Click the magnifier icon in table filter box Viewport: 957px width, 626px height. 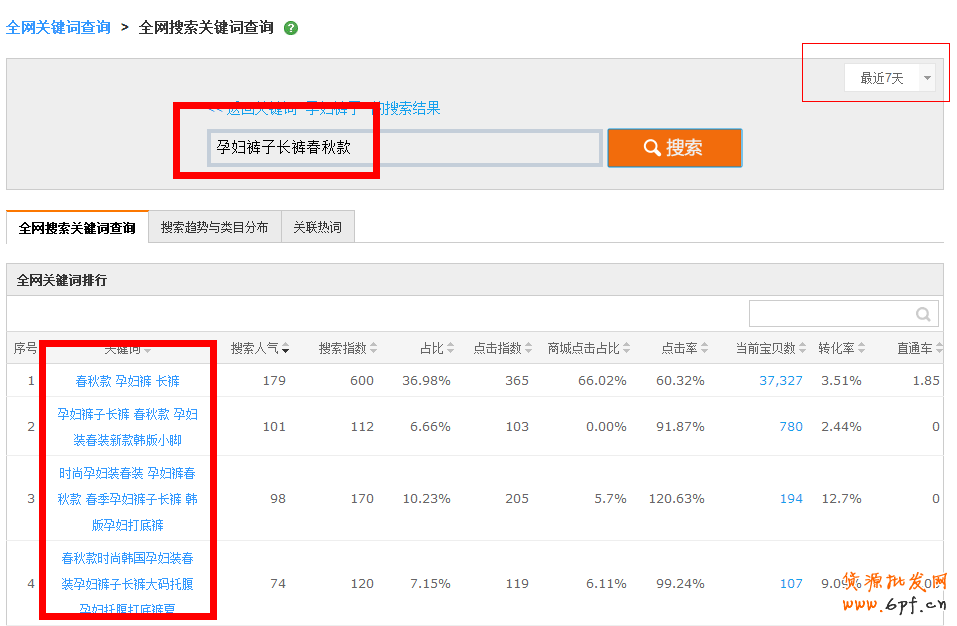click(x=923, y=314)
